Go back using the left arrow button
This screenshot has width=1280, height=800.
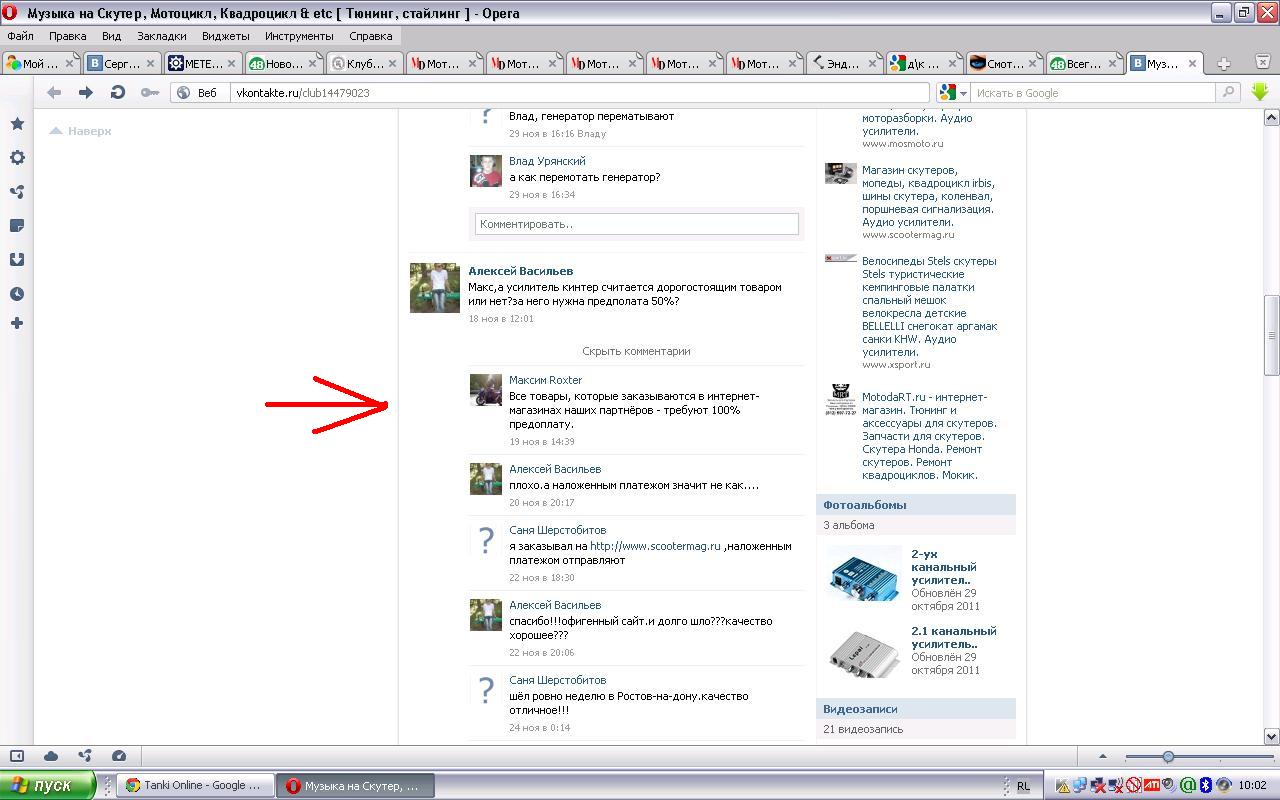54,93
